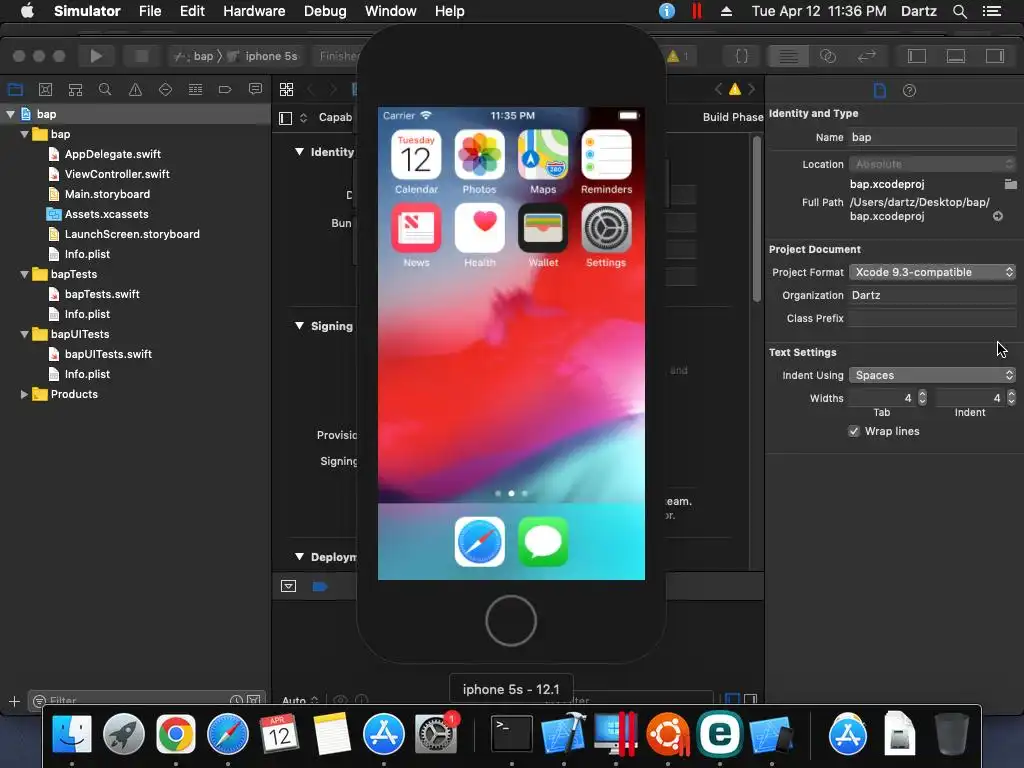Switch to the version editor
The height and width of the screenshot is (768, 1024).
(x=867, y=56)
